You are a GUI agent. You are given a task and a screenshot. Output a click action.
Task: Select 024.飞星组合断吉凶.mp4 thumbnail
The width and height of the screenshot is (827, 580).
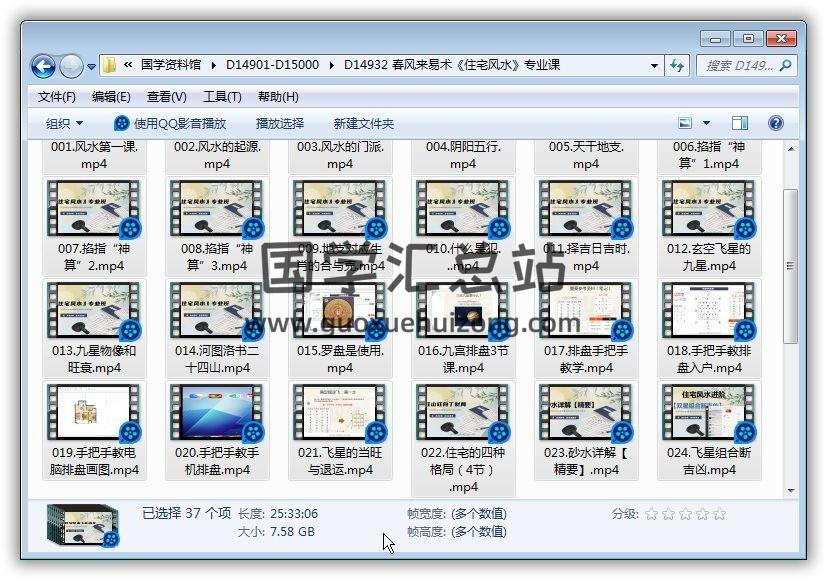point(708,412)
